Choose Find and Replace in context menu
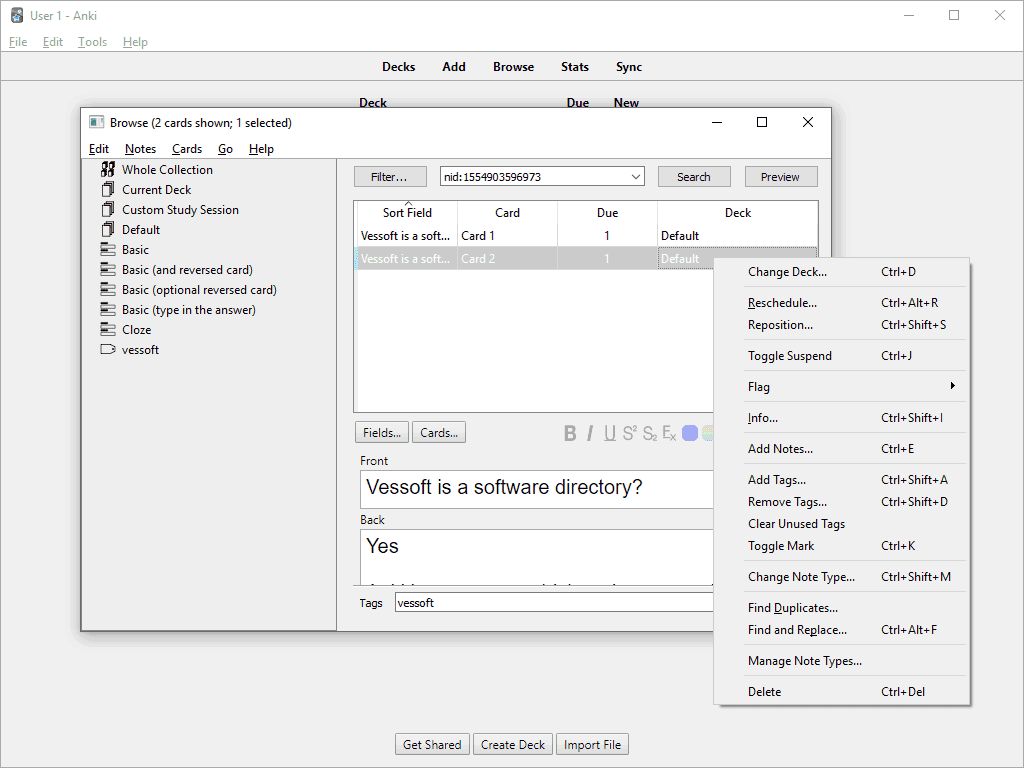The height and width of the screenshot is (768, 1024). 841,630
